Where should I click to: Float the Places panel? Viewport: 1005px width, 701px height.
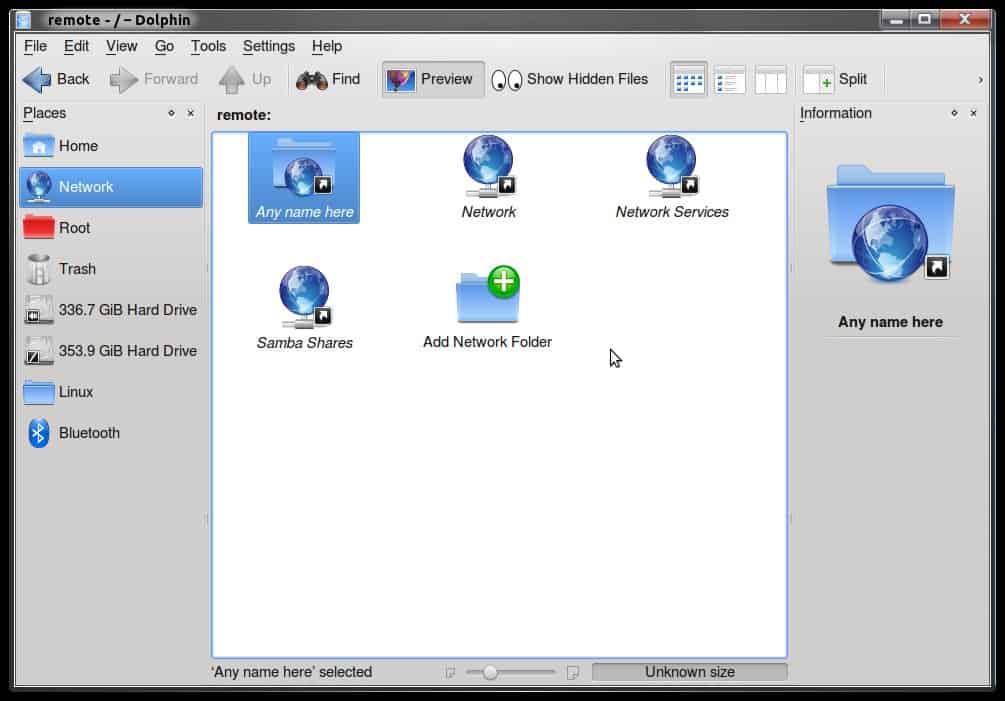171,113
